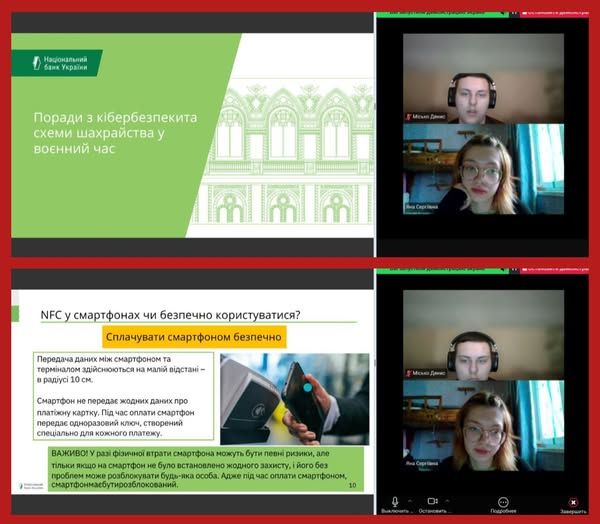Stop video using the Остановить camera icon
Image resolution: width=600 pixels, height=524 pixels.
pyautogui.click(x=432, y=501)
